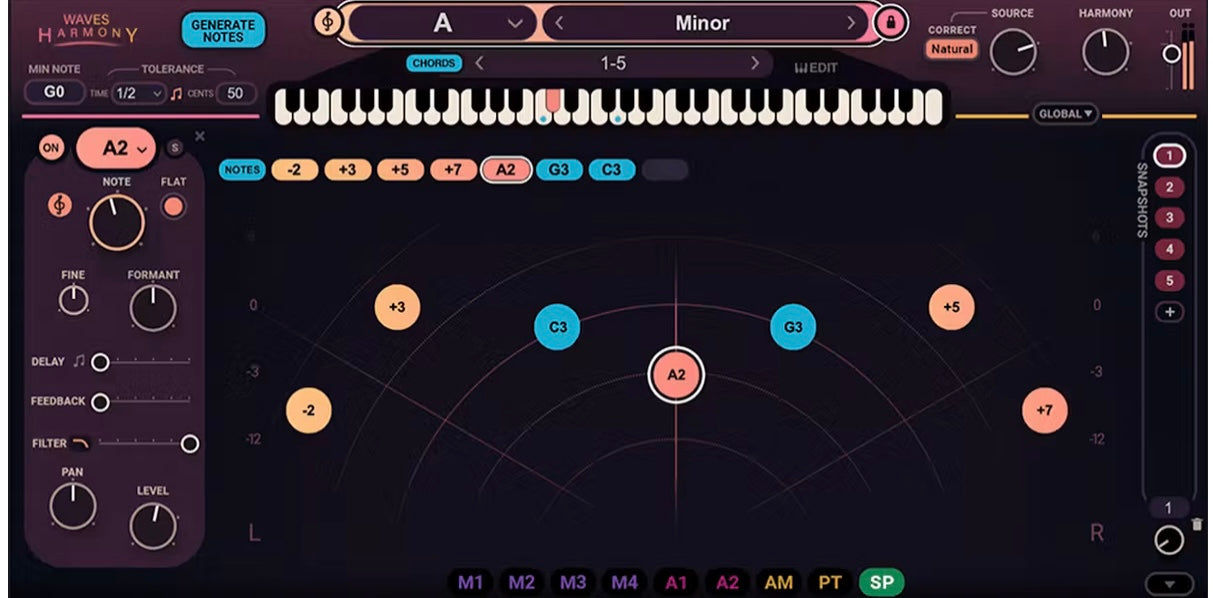Toggle the Natural correct mode button

951,49
